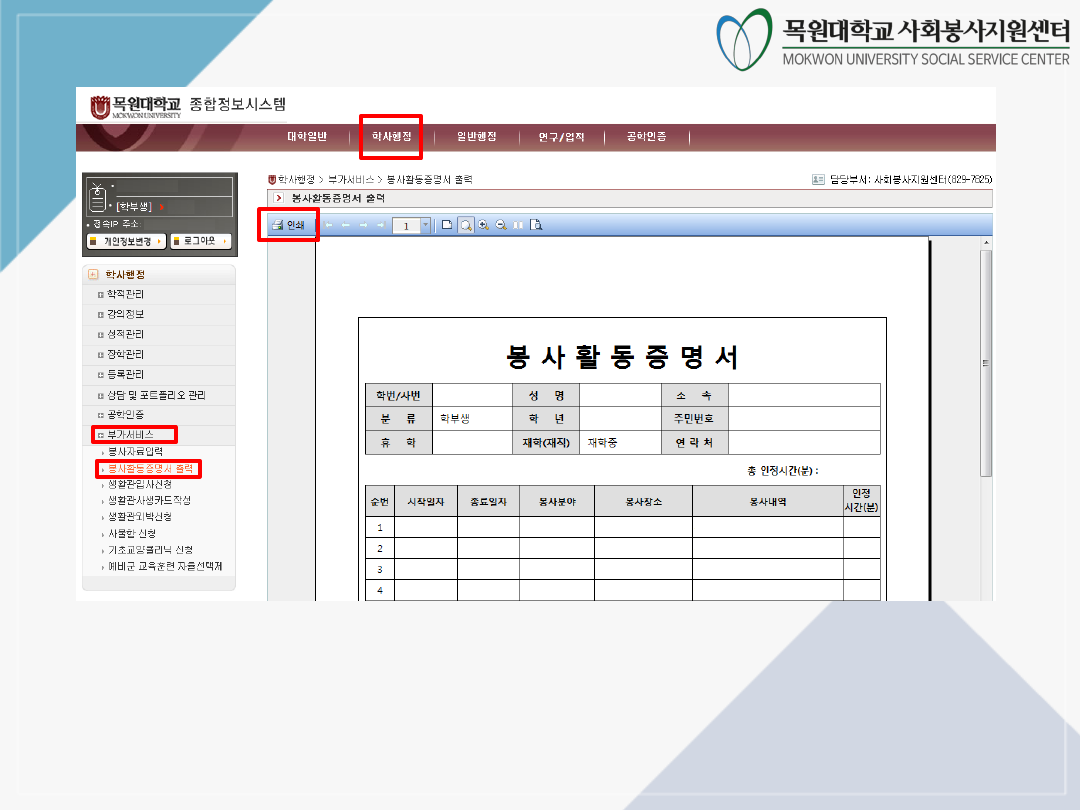This screenshot has height=810, width=1080.
Task: Click the zoom out magnifier icon
Action: [501, 225]
